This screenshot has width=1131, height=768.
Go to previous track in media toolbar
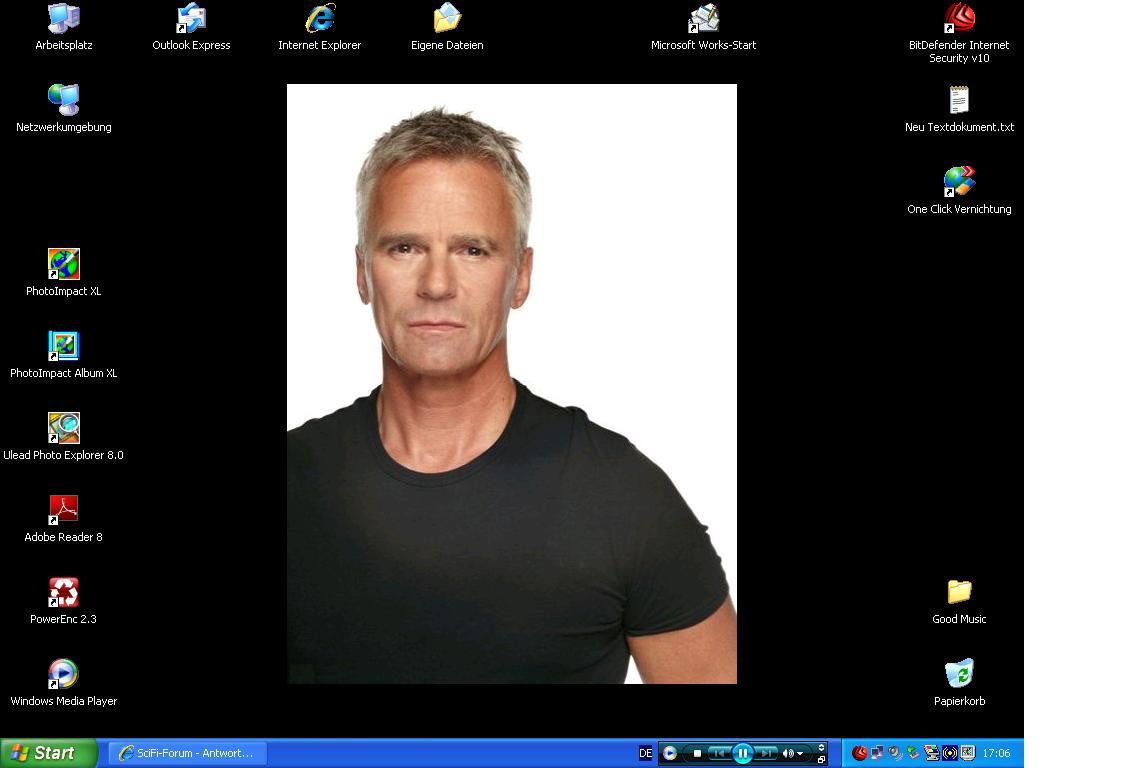tap(718, 754)
